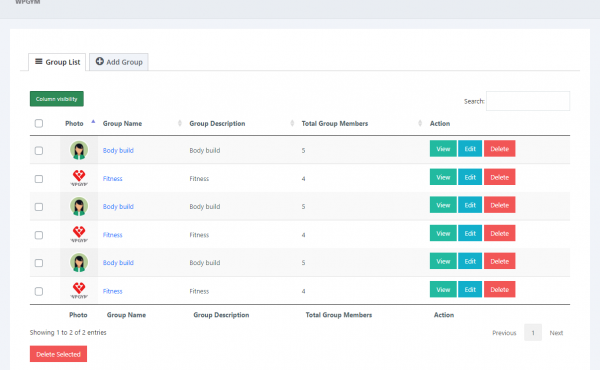Sort using the Total Group Members column arrows
This screenshot has height=370, width=600.
(420, 123)
